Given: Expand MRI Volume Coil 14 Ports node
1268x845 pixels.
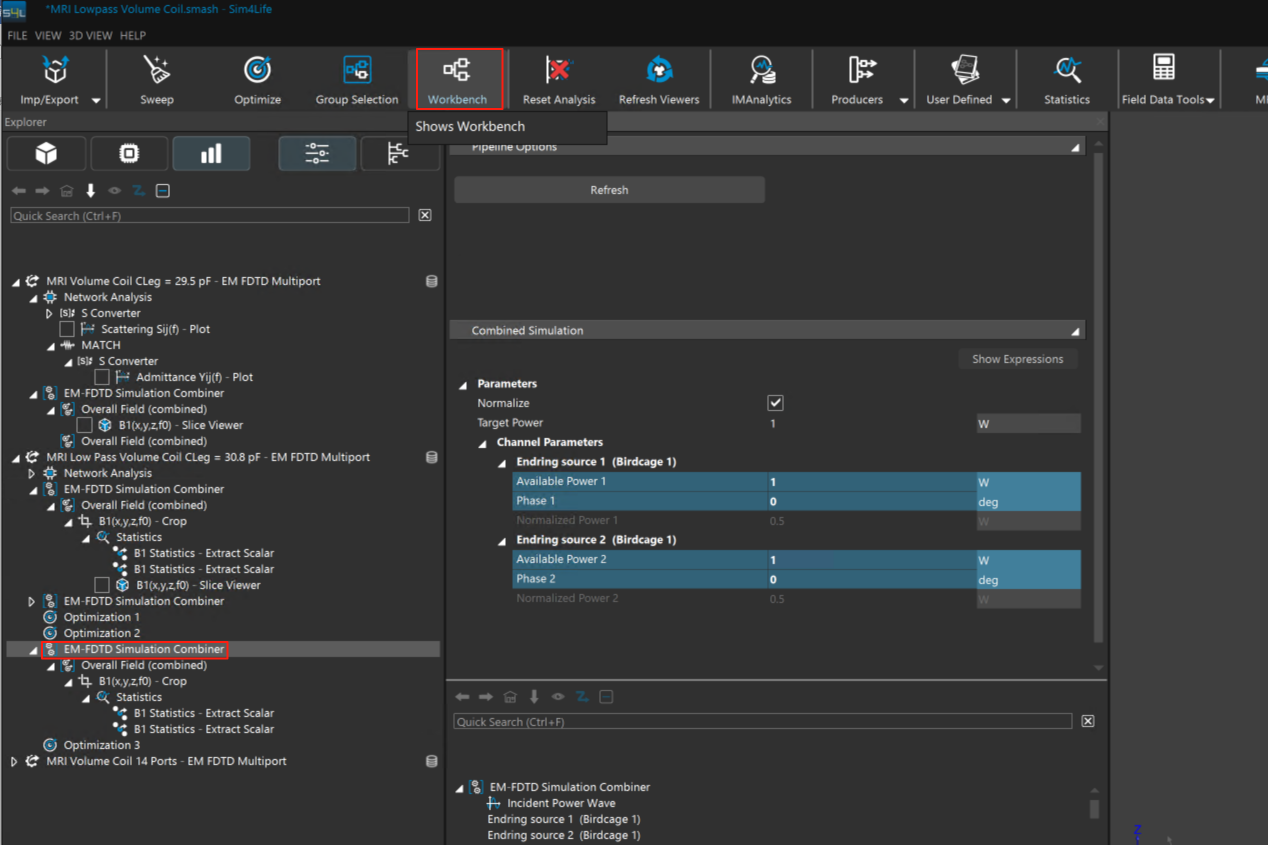Looking at the screenshot, I should (15, 761).
